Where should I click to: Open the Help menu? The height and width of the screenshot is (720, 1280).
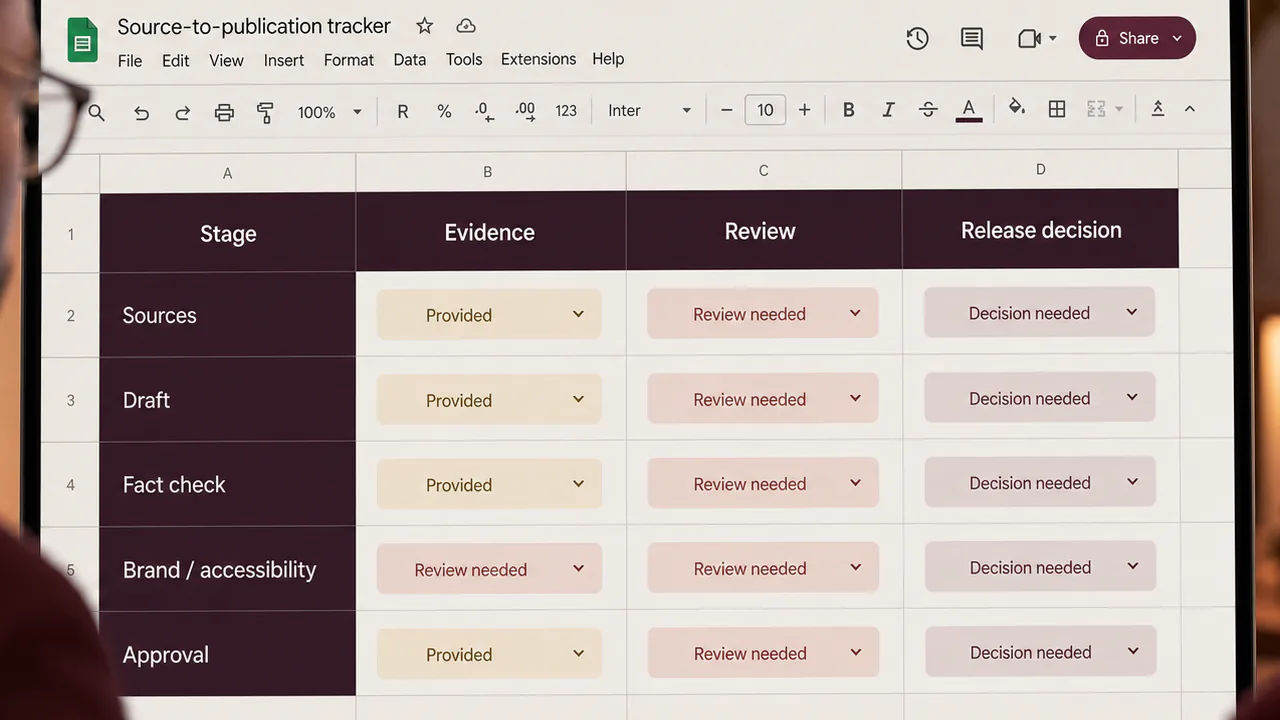(608, 59)
